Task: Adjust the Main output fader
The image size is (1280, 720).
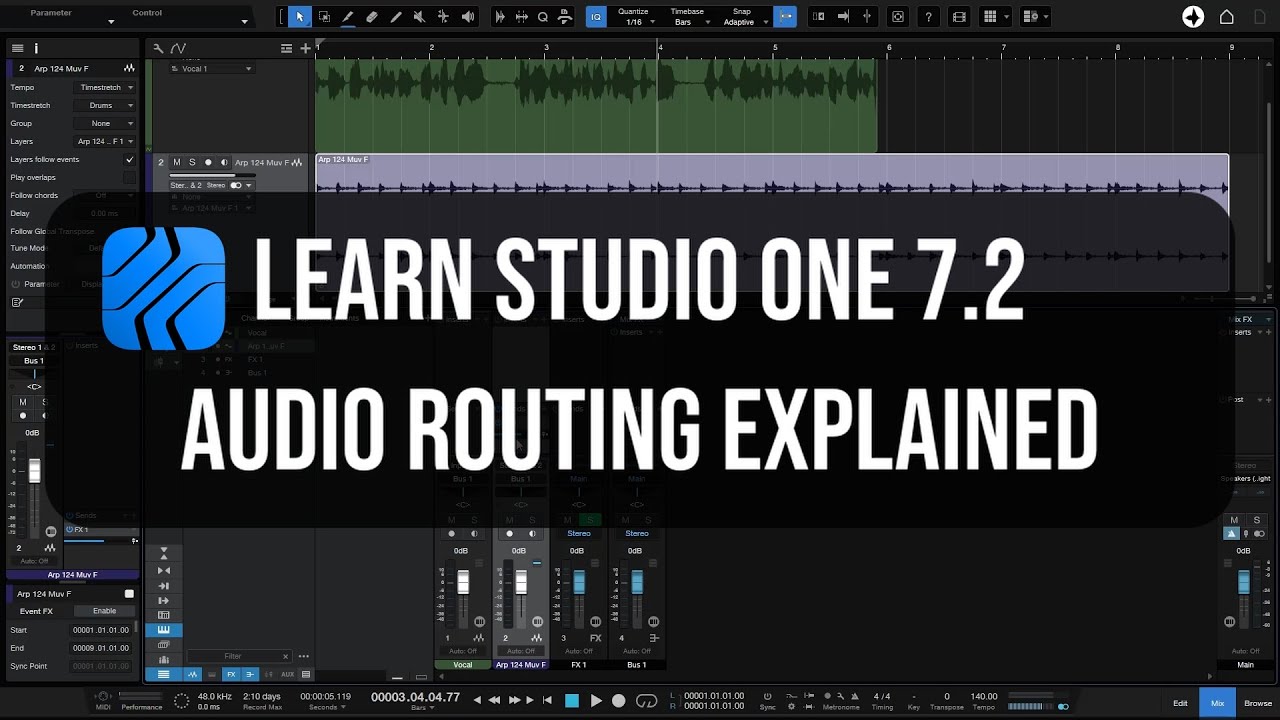Action: [1244, 582]
